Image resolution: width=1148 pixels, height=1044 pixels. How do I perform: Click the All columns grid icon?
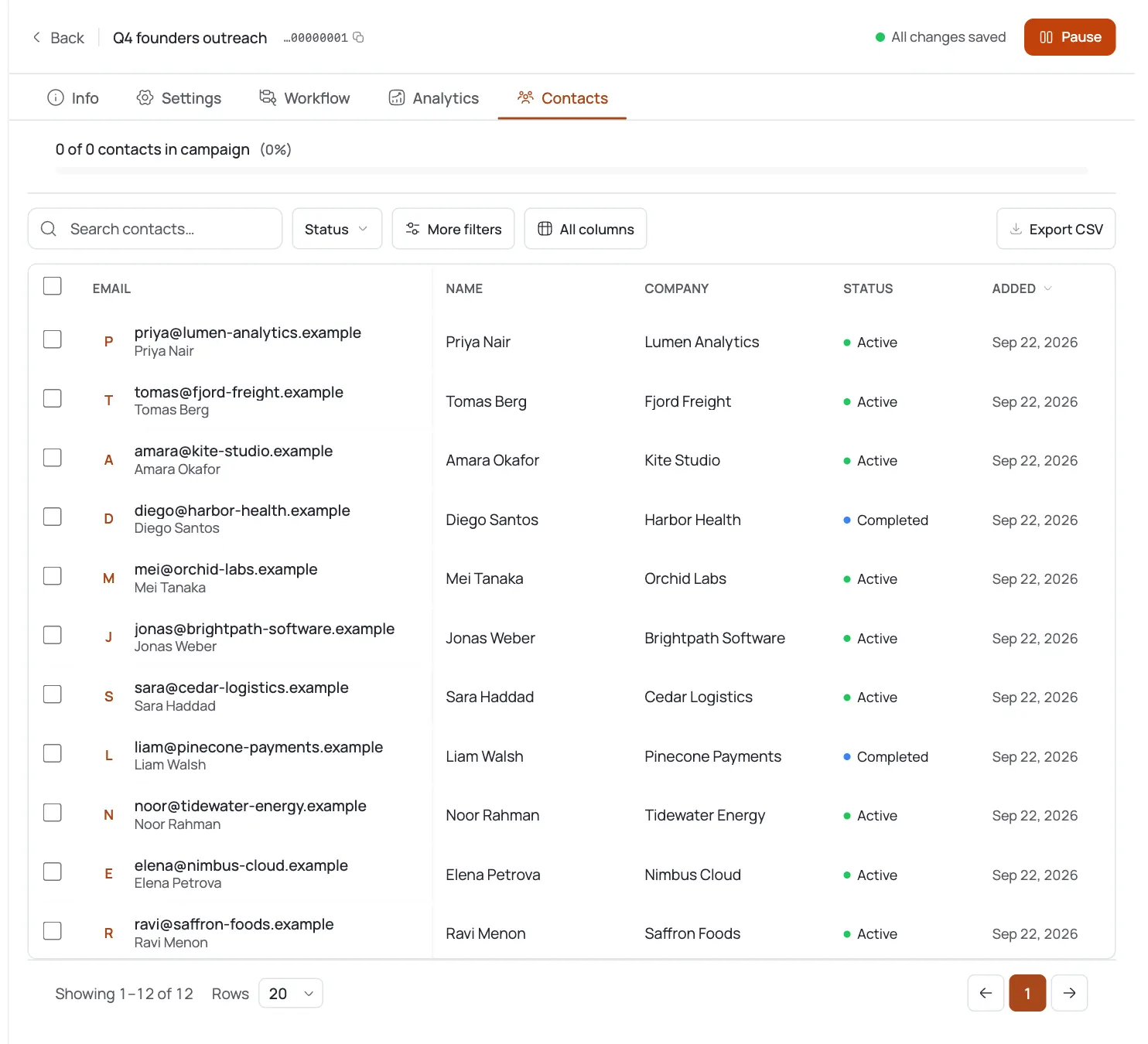coord(545,229)
